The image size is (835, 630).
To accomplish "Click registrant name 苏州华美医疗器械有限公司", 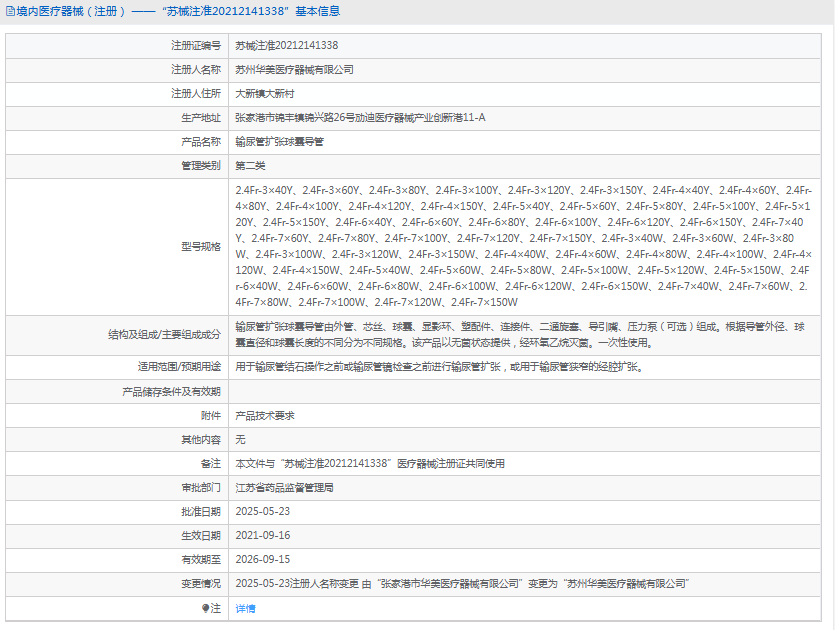I will pos(294,70).
